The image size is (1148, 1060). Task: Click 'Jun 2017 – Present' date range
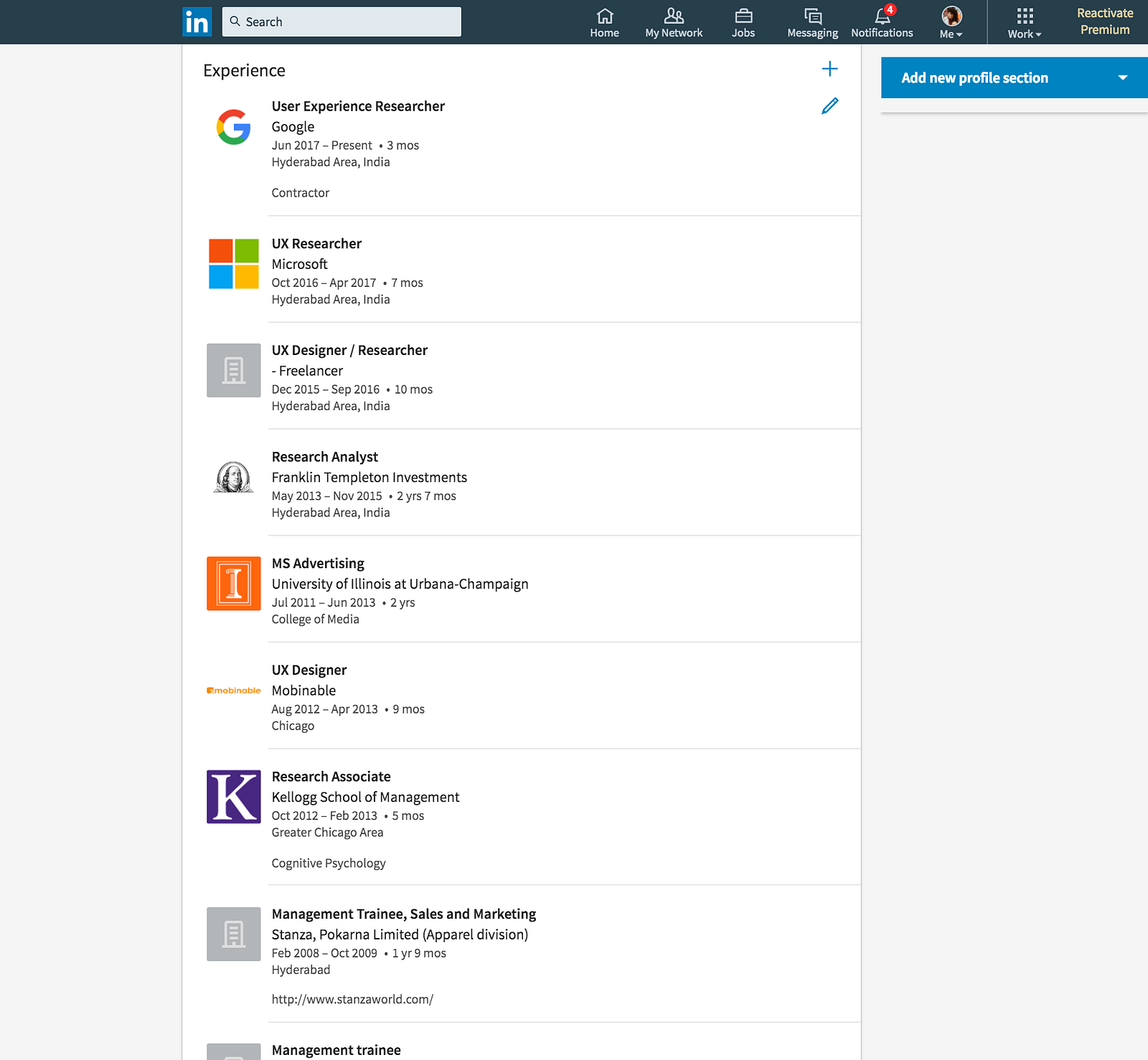pyautogui.click(x=321, y=146)
